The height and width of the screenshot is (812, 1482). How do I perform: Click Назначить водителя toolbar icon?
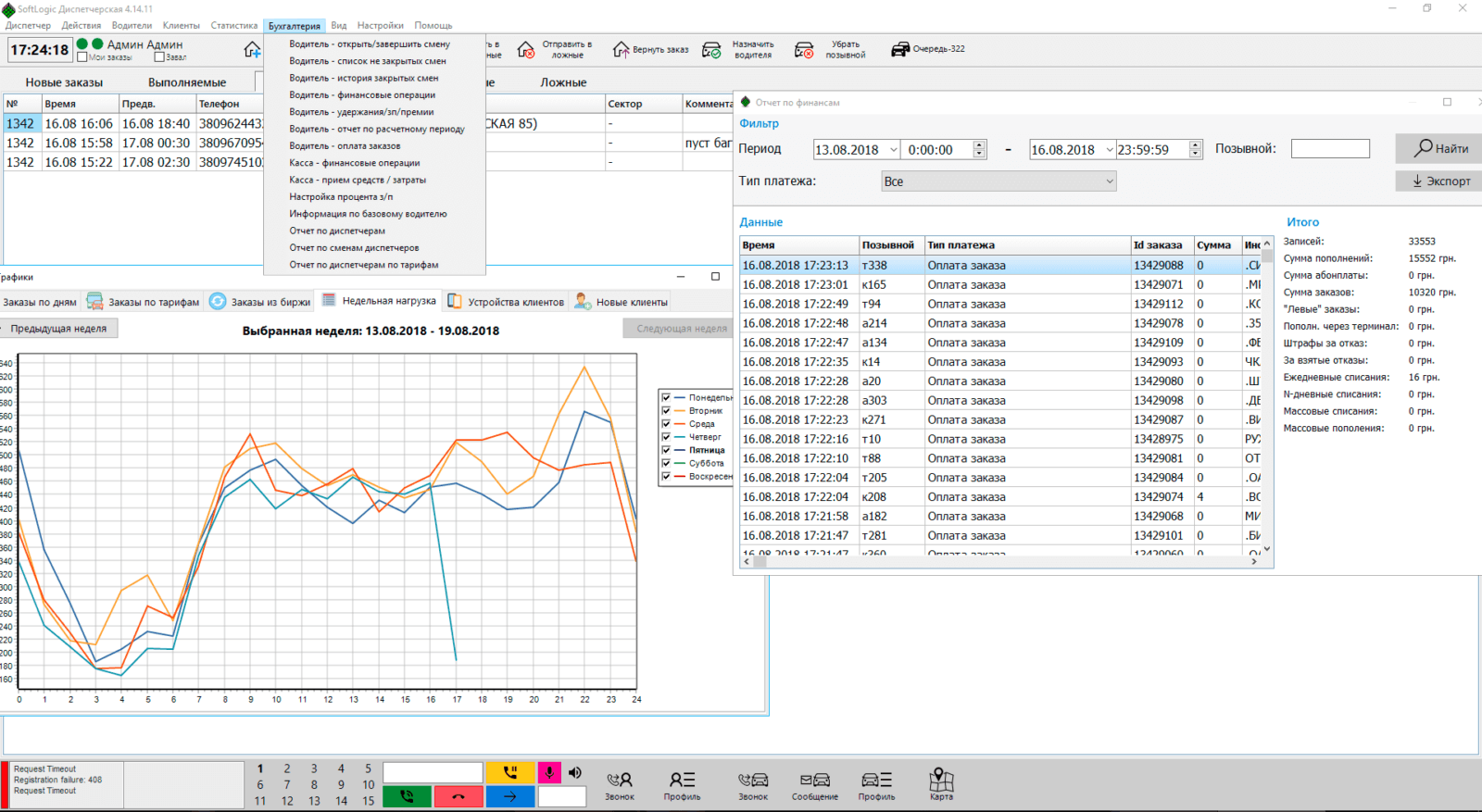point(712,50)
